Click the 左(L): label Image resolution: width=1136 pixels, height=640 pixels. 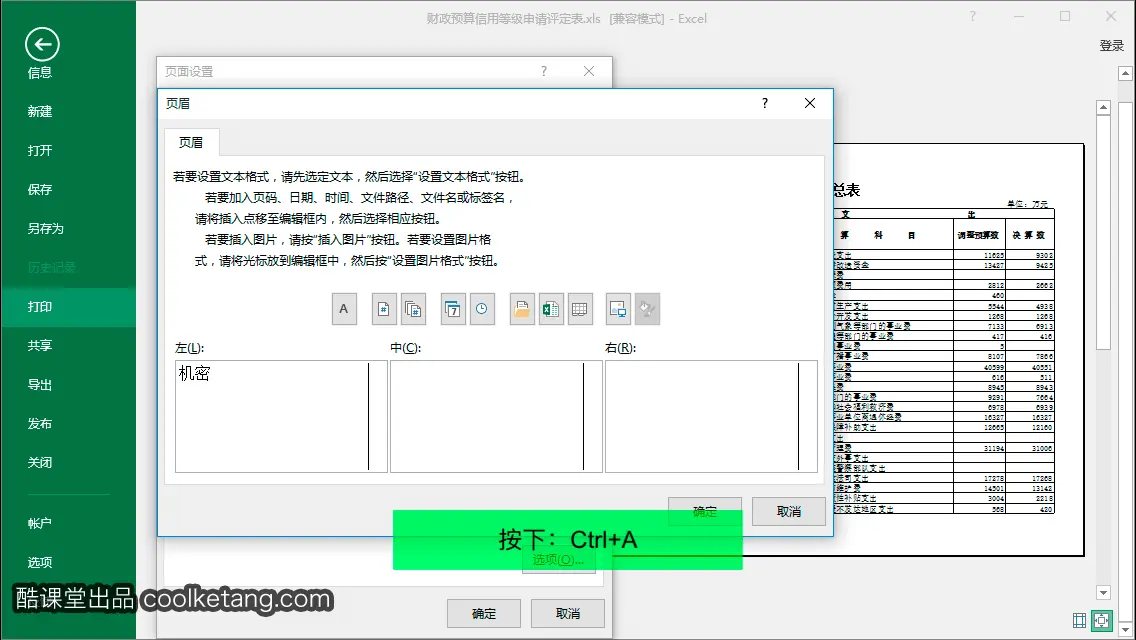(190, 348)
